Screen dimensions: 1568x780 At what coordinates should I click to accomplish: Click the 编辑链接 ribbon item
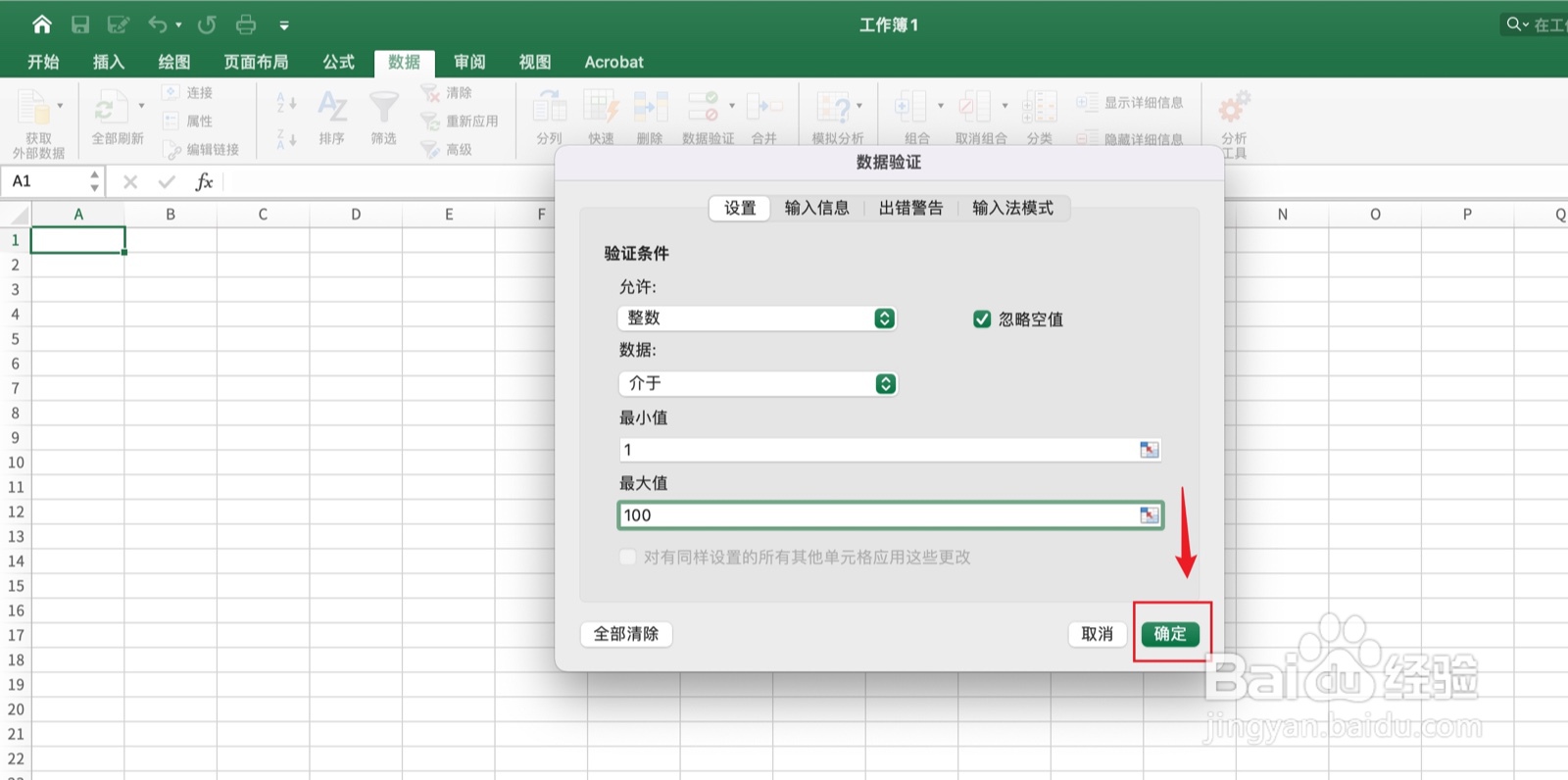[x=201, y=149]
